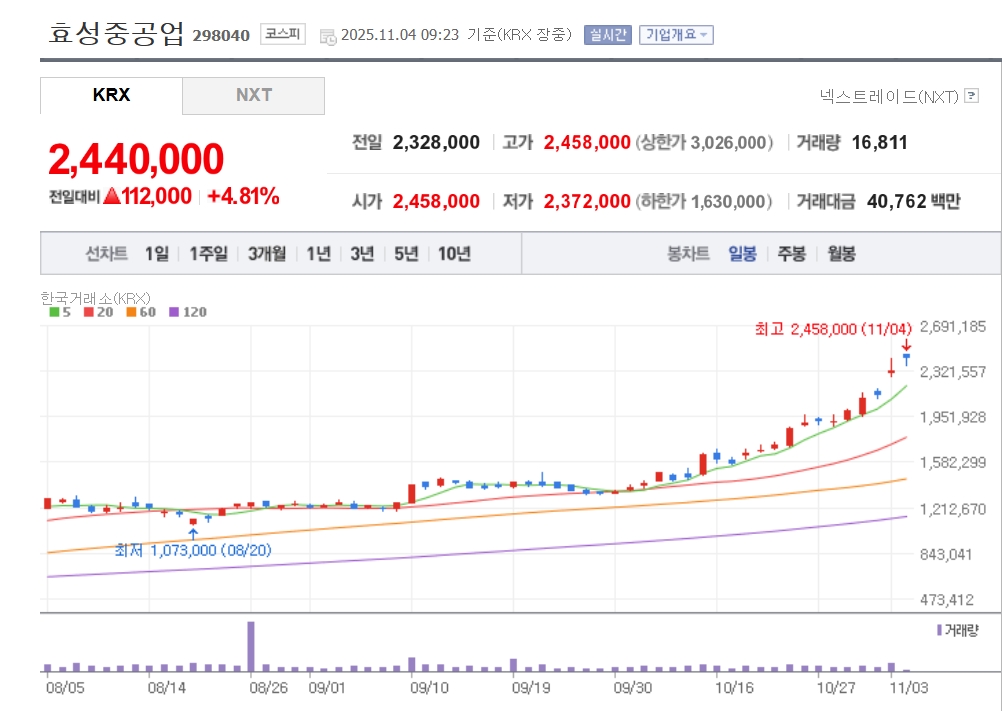Click the green 5-day moving average swatch
The width and height of the screenshot is (1002, 711).
pos(54,312)
